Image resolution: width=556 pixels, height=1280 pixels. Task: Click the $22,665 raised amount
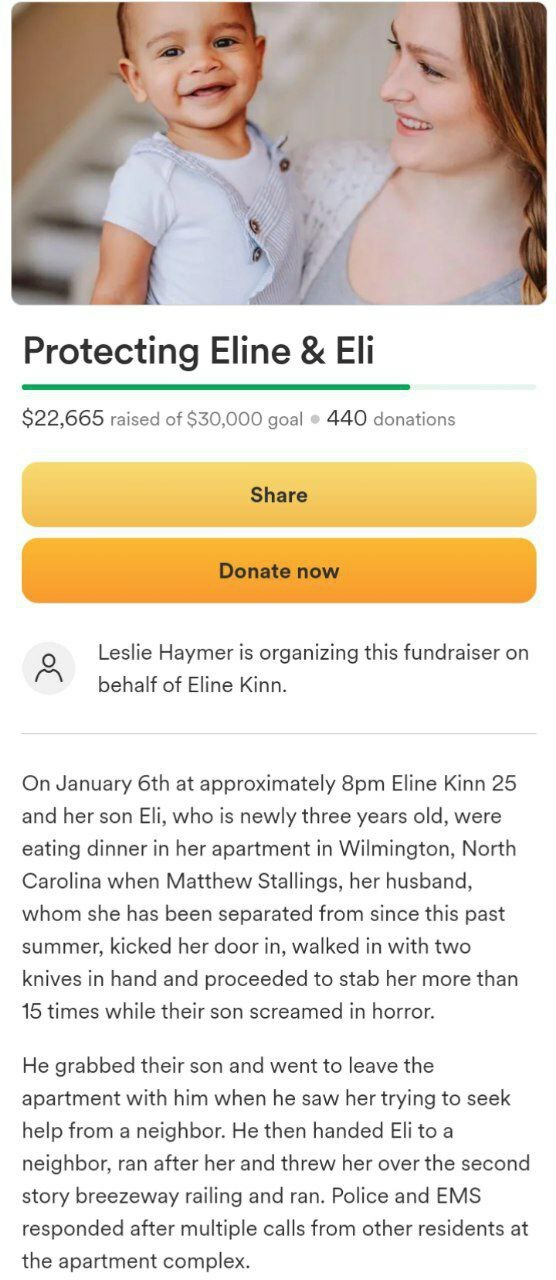click(x=63, y=419)
